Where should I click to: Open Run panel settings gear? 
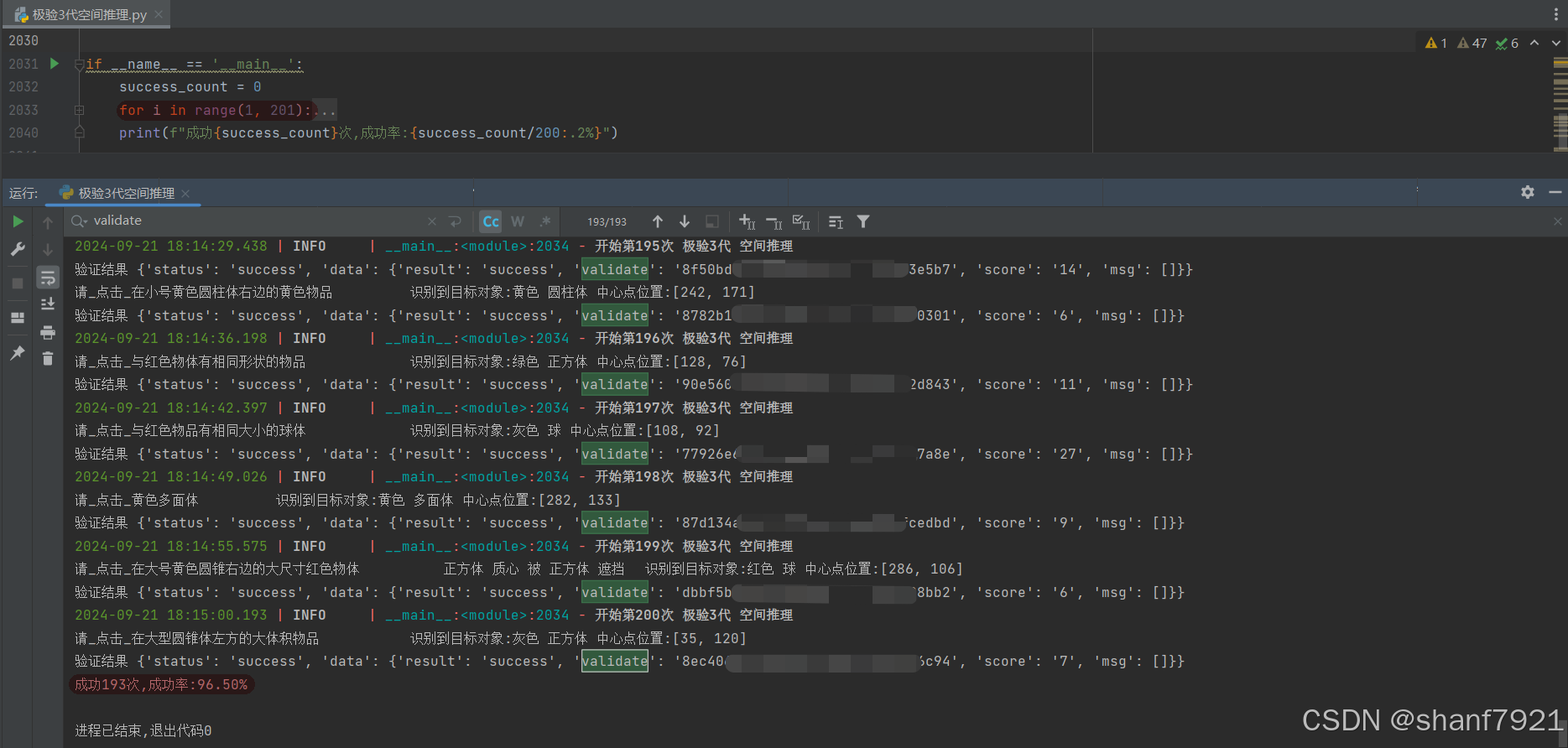click(1528, 192)
